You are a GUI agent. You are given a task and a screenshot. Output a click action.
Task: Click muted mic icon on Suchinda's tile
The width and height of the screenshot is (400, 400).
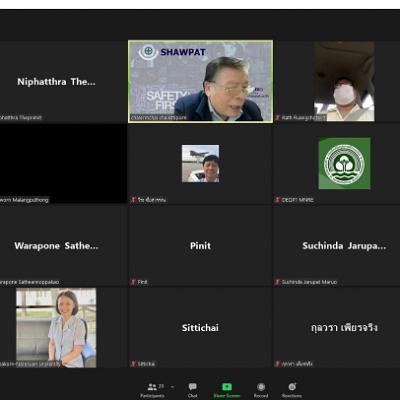click(277, 282)
